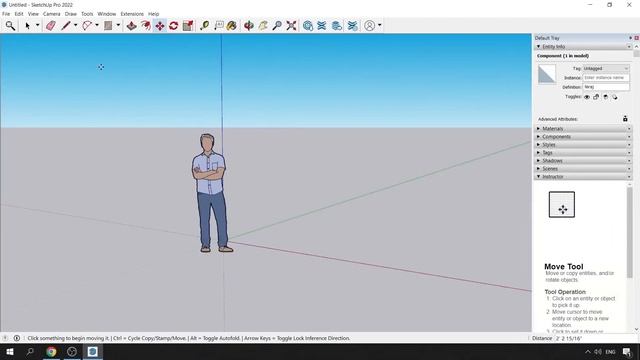Toggle the cast shadows icon
This screenshot has height=360, width=640.
click(x=615, y=97)
